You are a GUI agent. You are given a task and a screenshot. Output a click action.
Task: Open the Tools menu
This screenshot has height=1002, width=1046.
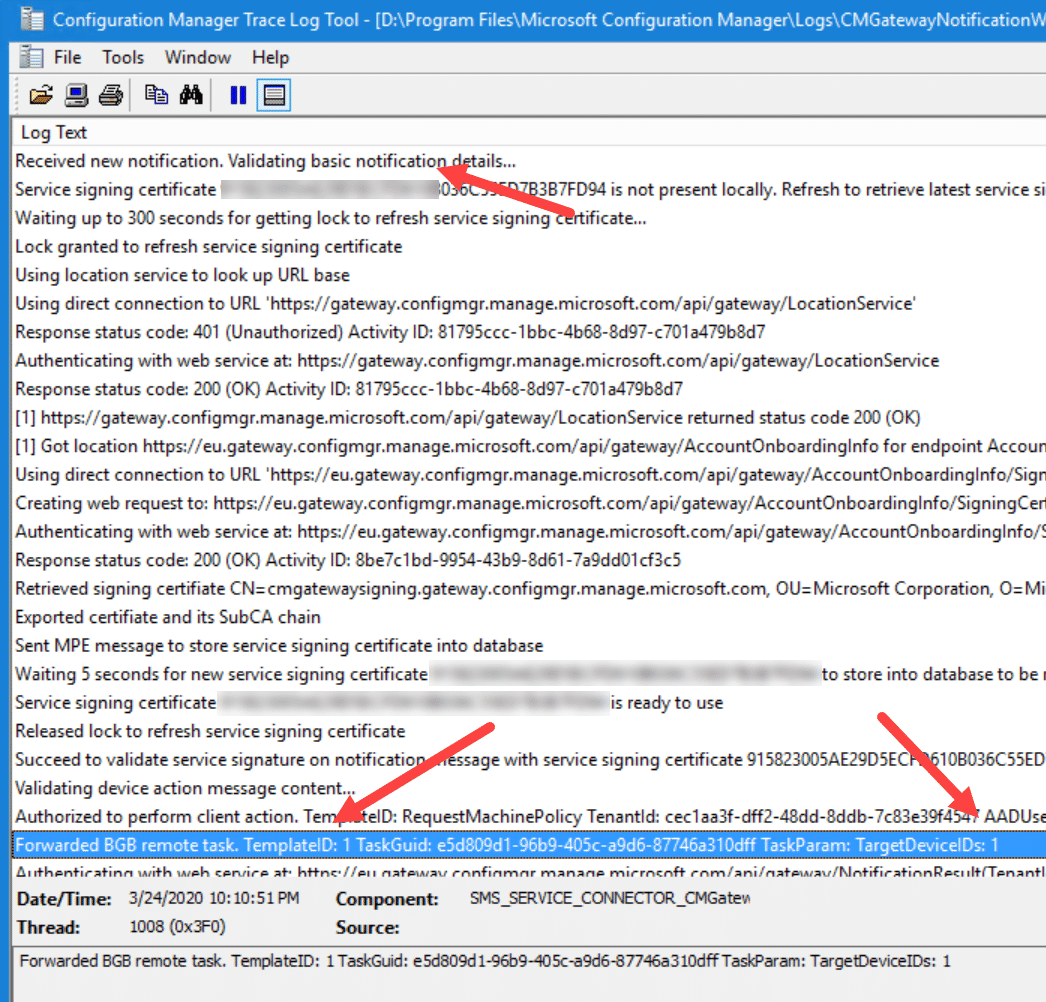pyautogui.click(x=123, y=57)
